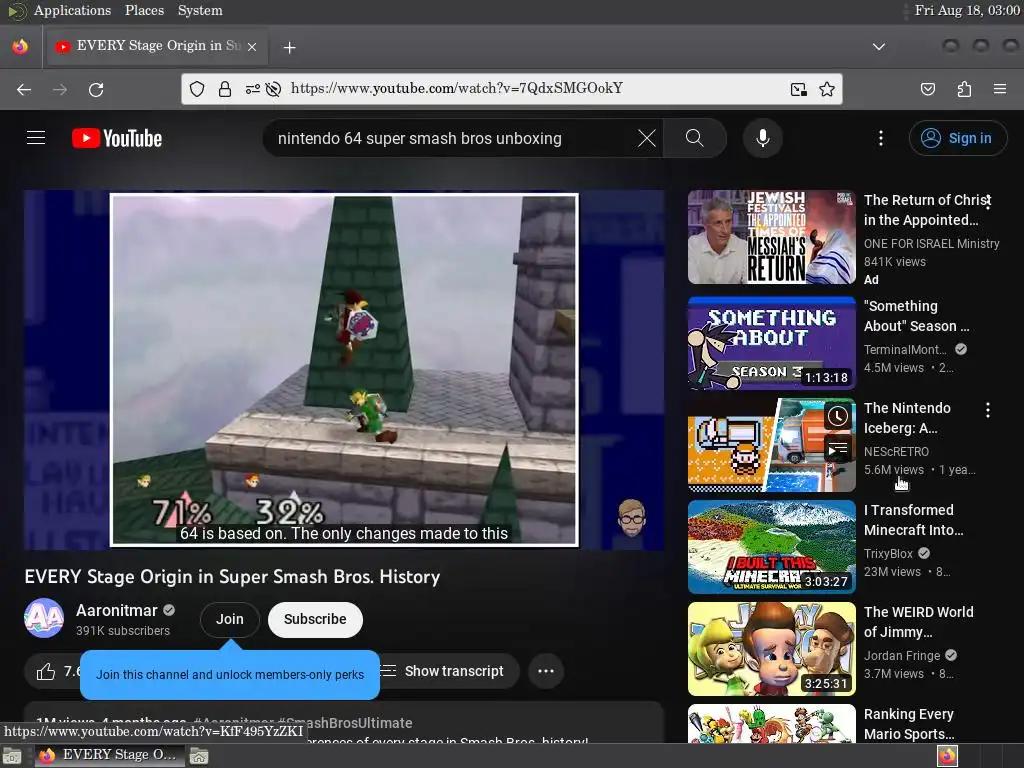The image size is (1024, 768).
Task: Add Nintendo Iceberg to queue
Action: (x=837, y=449)
